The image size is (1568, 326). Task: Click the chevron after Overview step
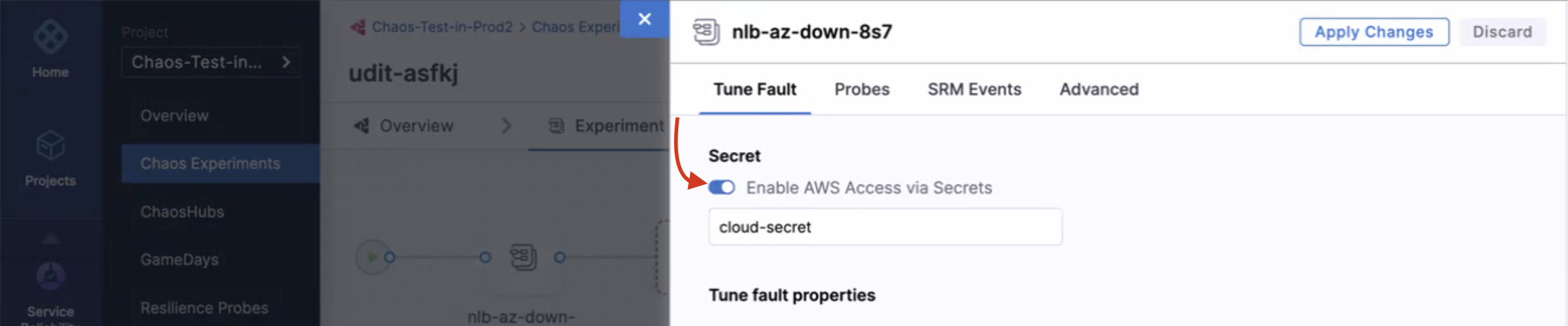coord(506,126)
